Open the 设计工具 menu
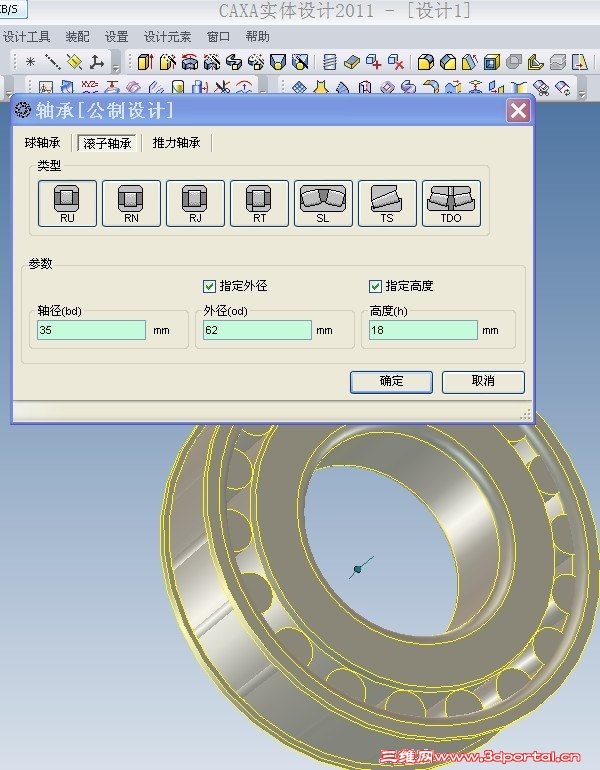The width and height of the screenshot is (600, 770). (27, 37)
